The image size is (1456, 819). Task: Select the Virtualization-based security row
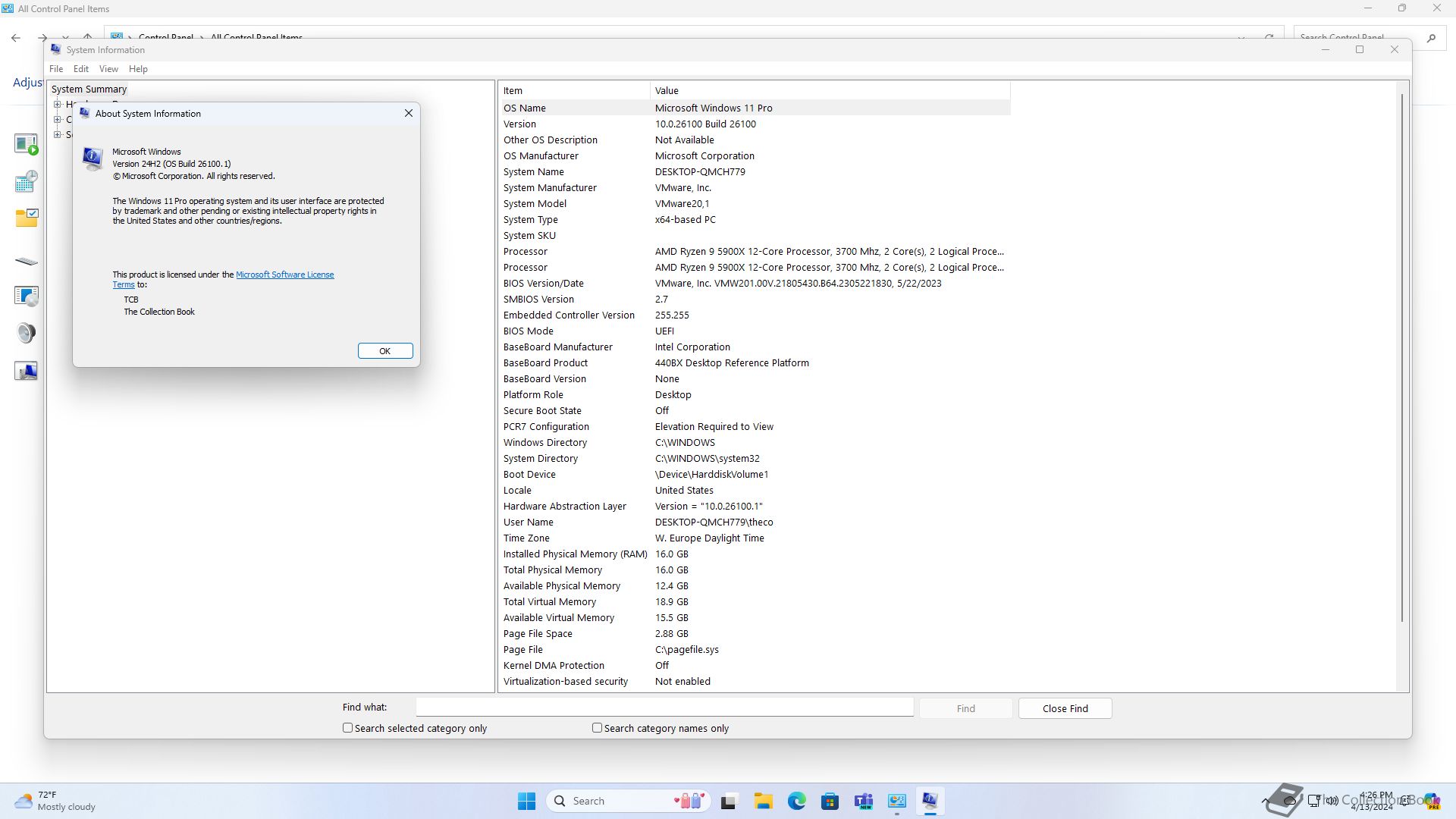pyautogui.click(x=755, y=681)
